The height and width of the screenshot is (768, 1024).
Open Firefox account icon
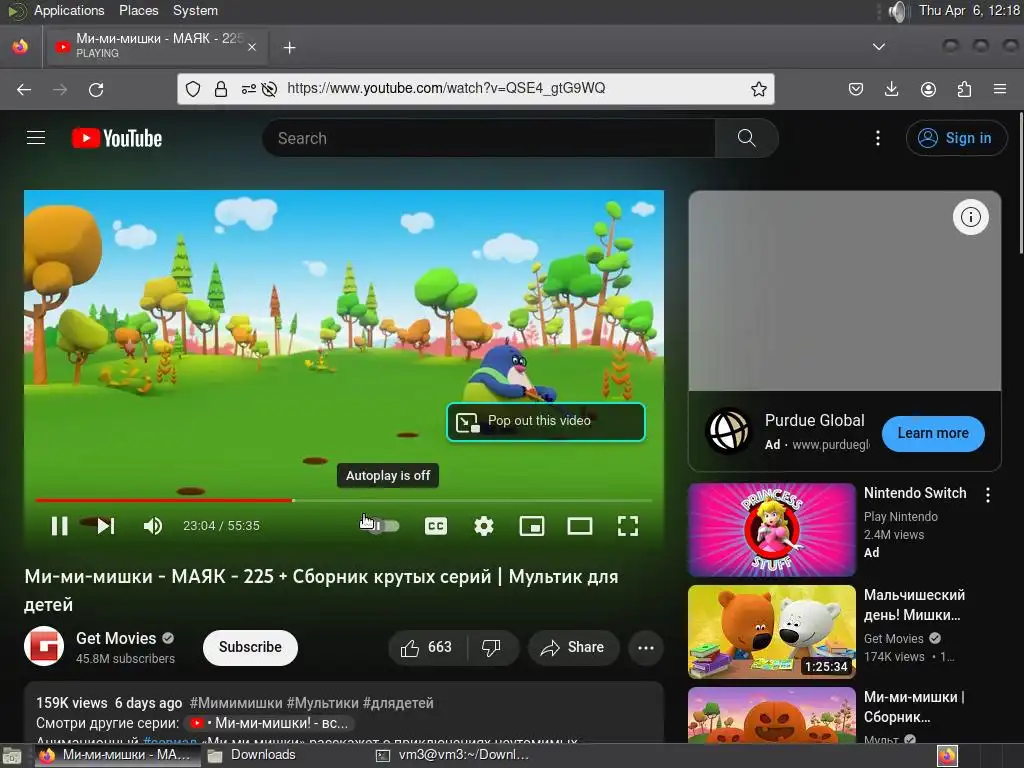point(928,89)
